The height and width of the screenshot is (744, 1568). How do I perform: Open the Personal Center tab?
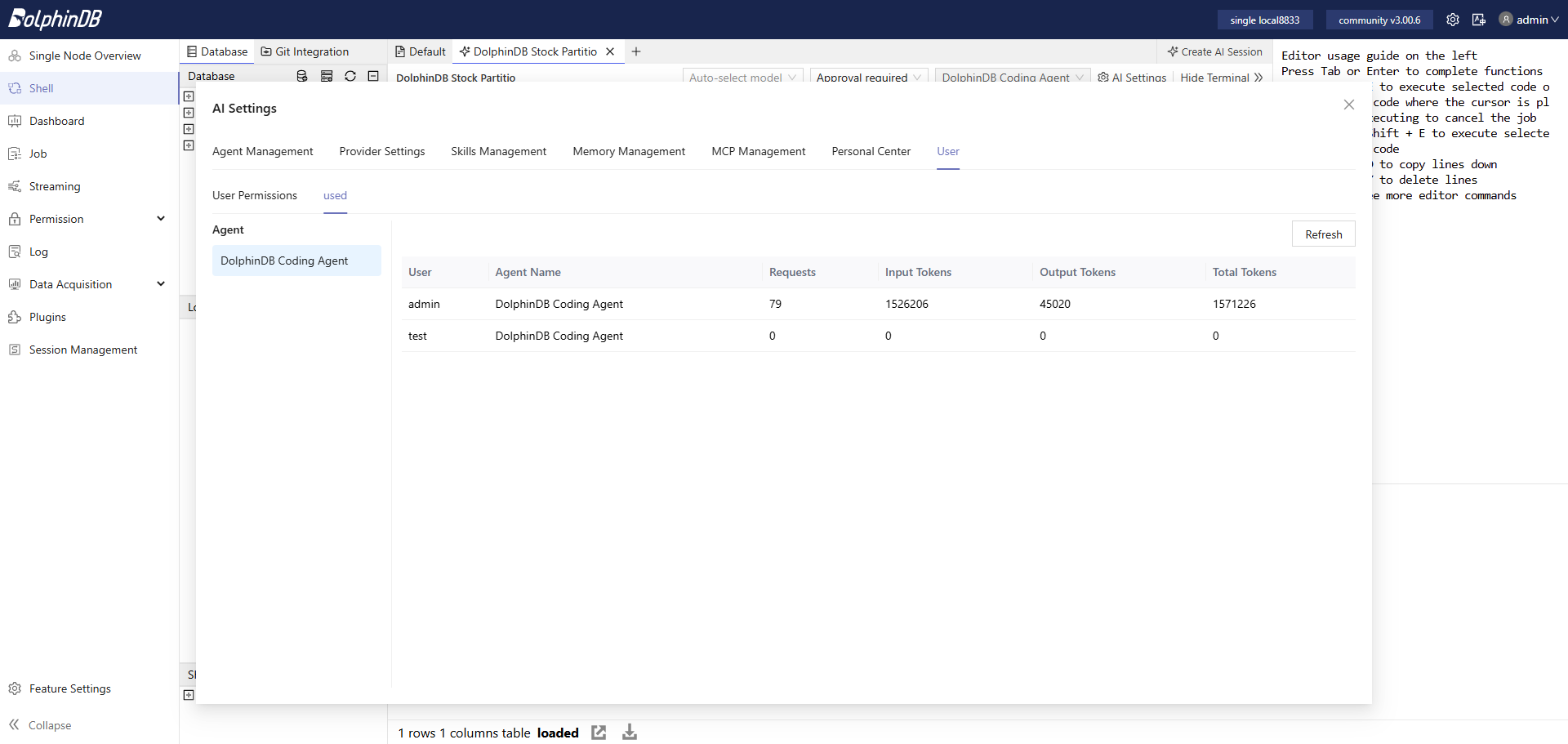[871, 151]
